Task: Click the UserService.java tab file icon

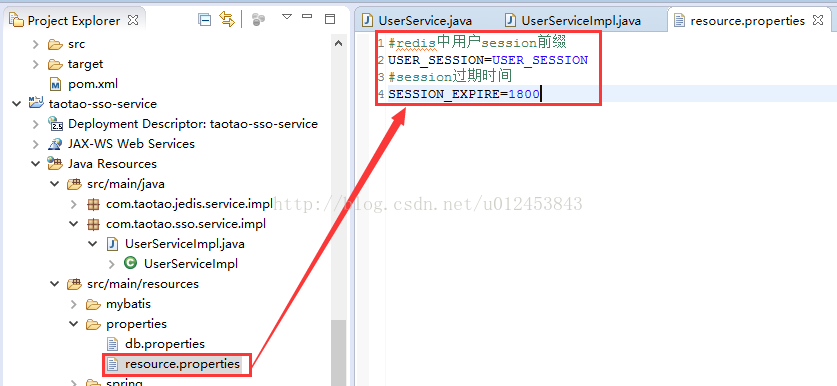Action: [367, 21]
